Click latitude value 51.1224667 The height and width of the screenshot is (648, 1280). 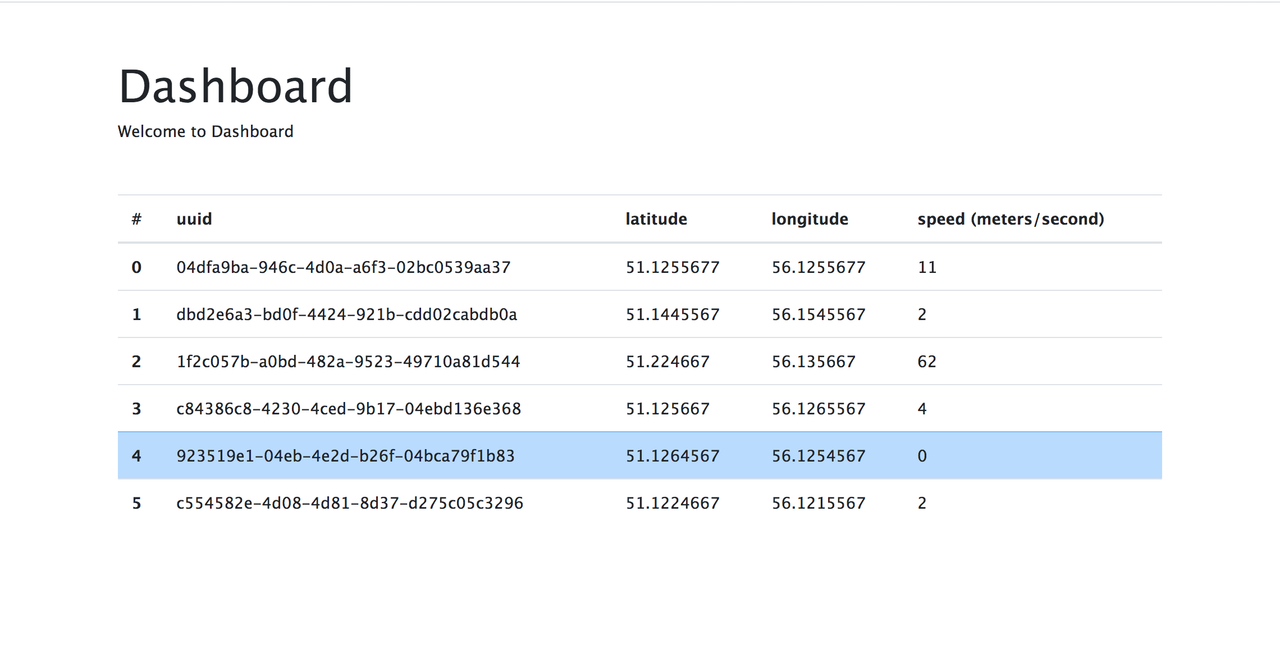pos(673,503)
